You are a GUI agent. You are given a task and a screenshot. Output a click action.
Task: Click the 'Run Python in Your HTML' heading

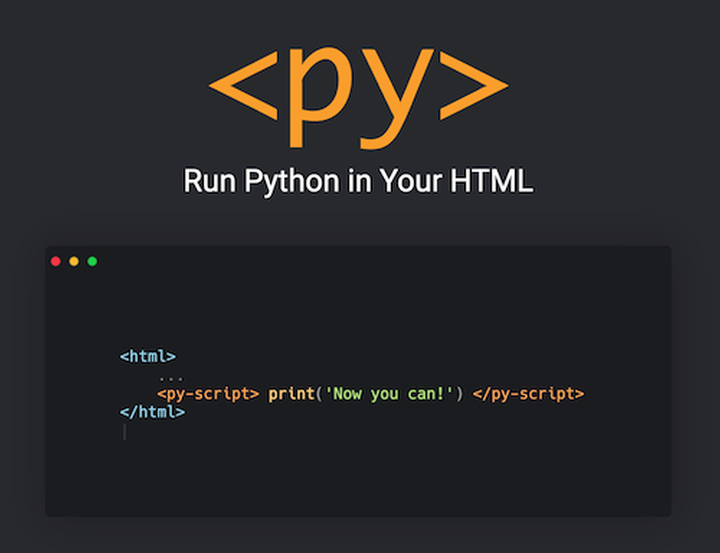358,181
